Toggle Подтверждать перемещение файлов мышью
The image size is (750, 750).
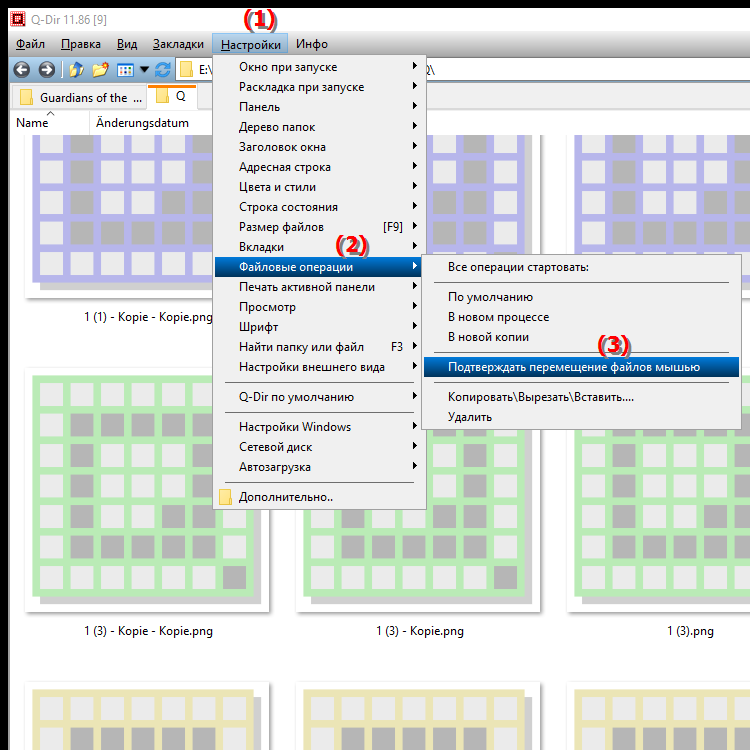(574, 367)
